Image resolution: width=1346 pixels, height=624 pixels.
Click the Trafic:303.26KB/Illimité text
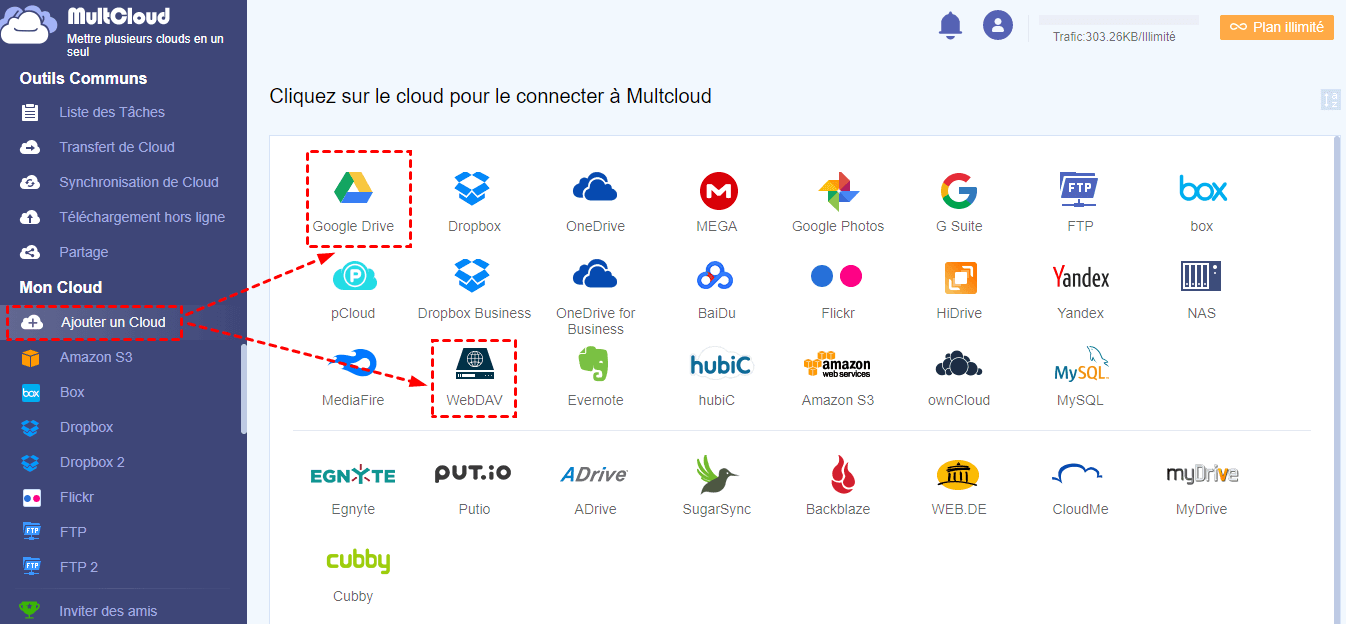(x=1114, y=37)
